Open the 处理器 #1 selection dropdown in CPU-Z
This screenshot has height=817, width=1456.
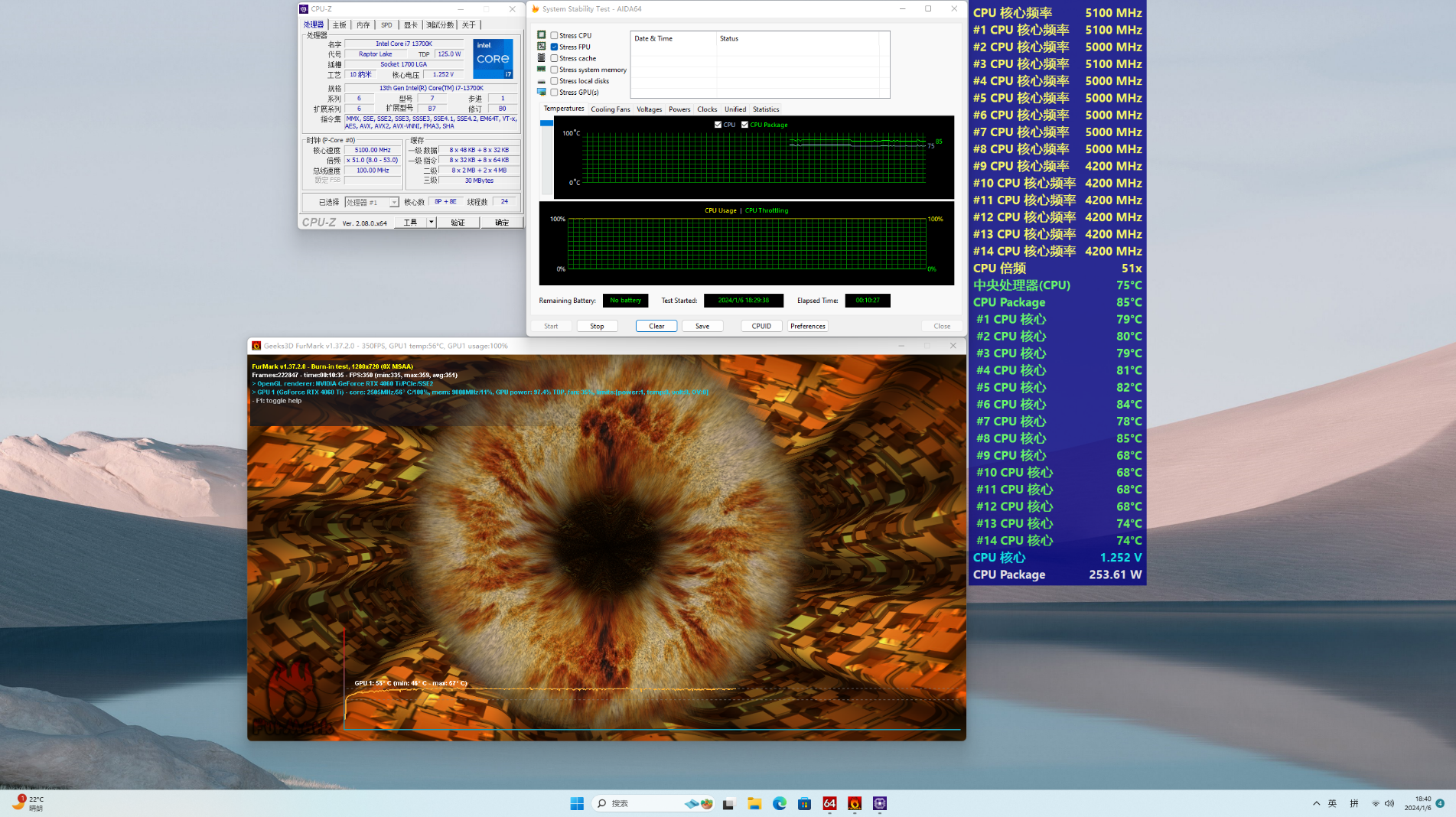[x=371, y=202]
